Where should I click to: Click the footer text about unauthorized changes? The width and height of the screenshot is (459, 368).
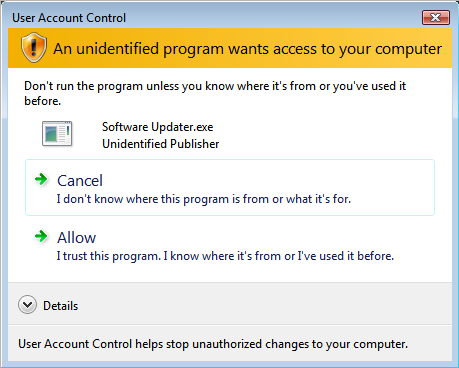[213, 344]
